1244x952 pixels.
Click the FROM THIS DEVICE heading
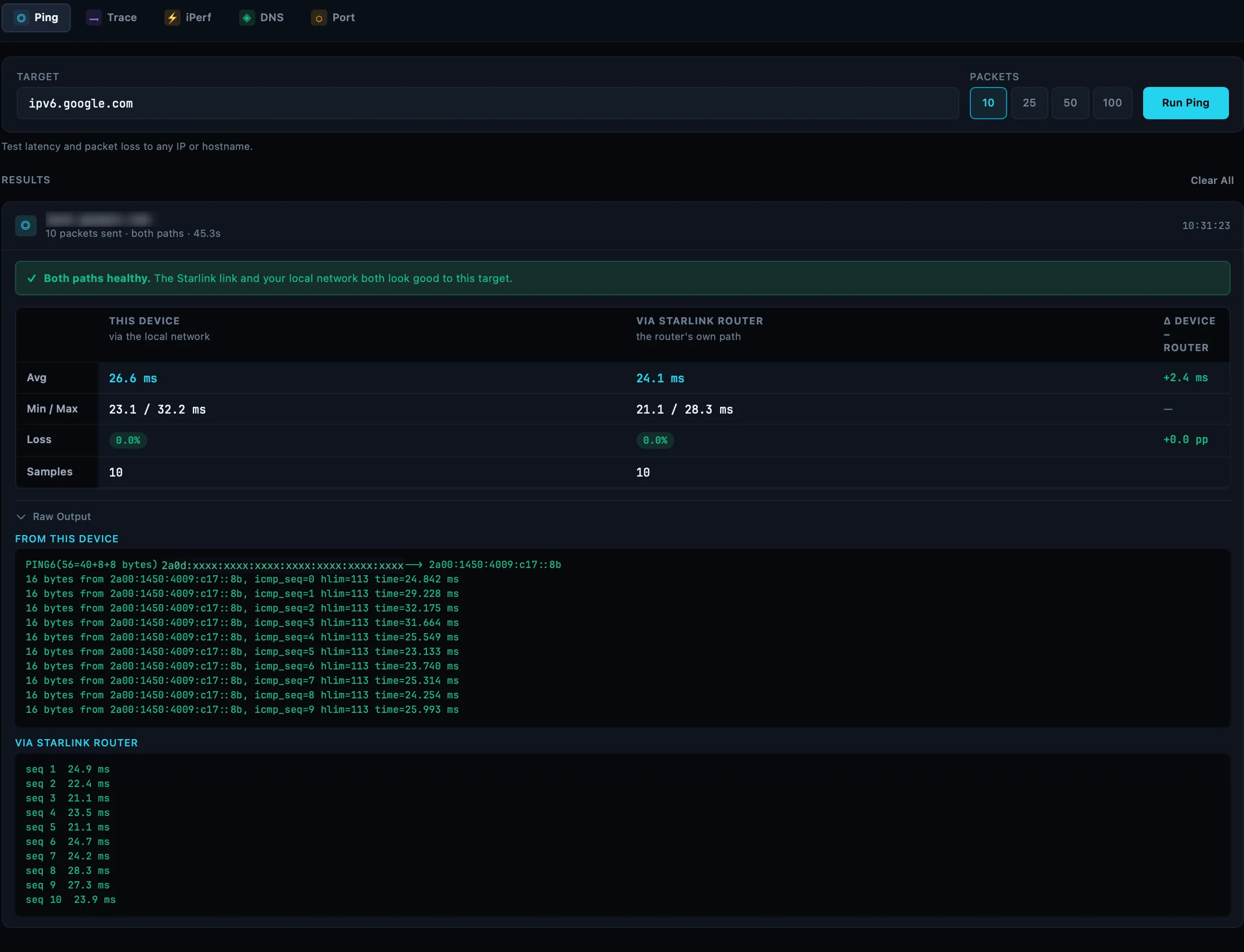67,539
